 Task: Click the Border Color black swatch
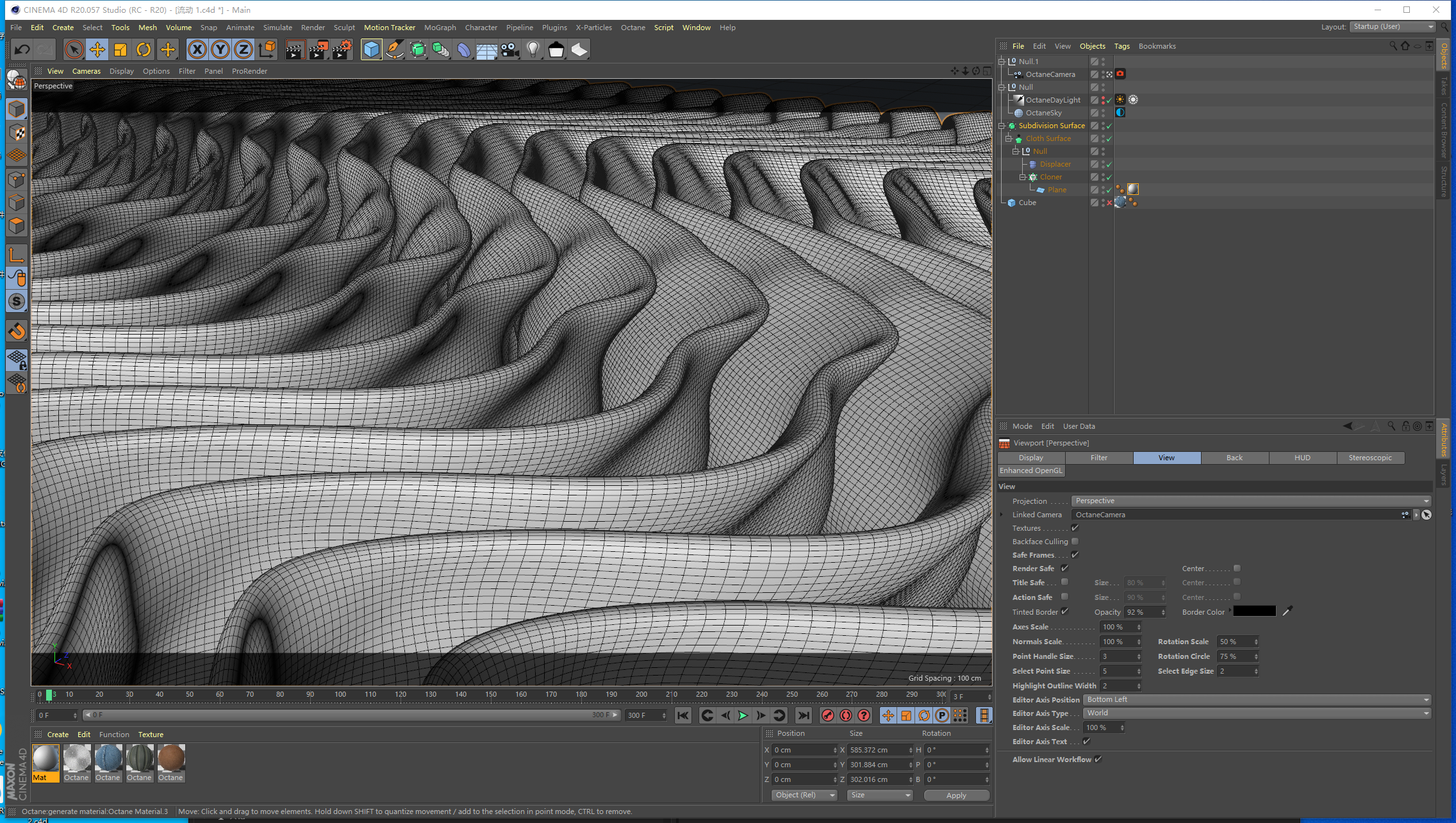point(1255,611)
